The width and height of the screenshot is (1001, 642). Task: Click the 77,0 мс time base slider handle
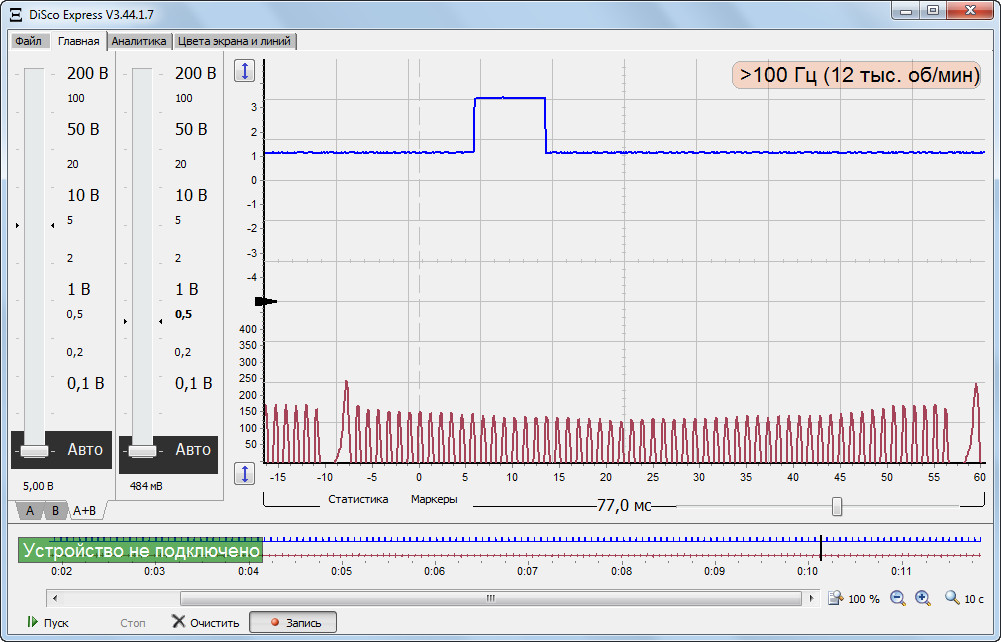click(x=837, y=507)
